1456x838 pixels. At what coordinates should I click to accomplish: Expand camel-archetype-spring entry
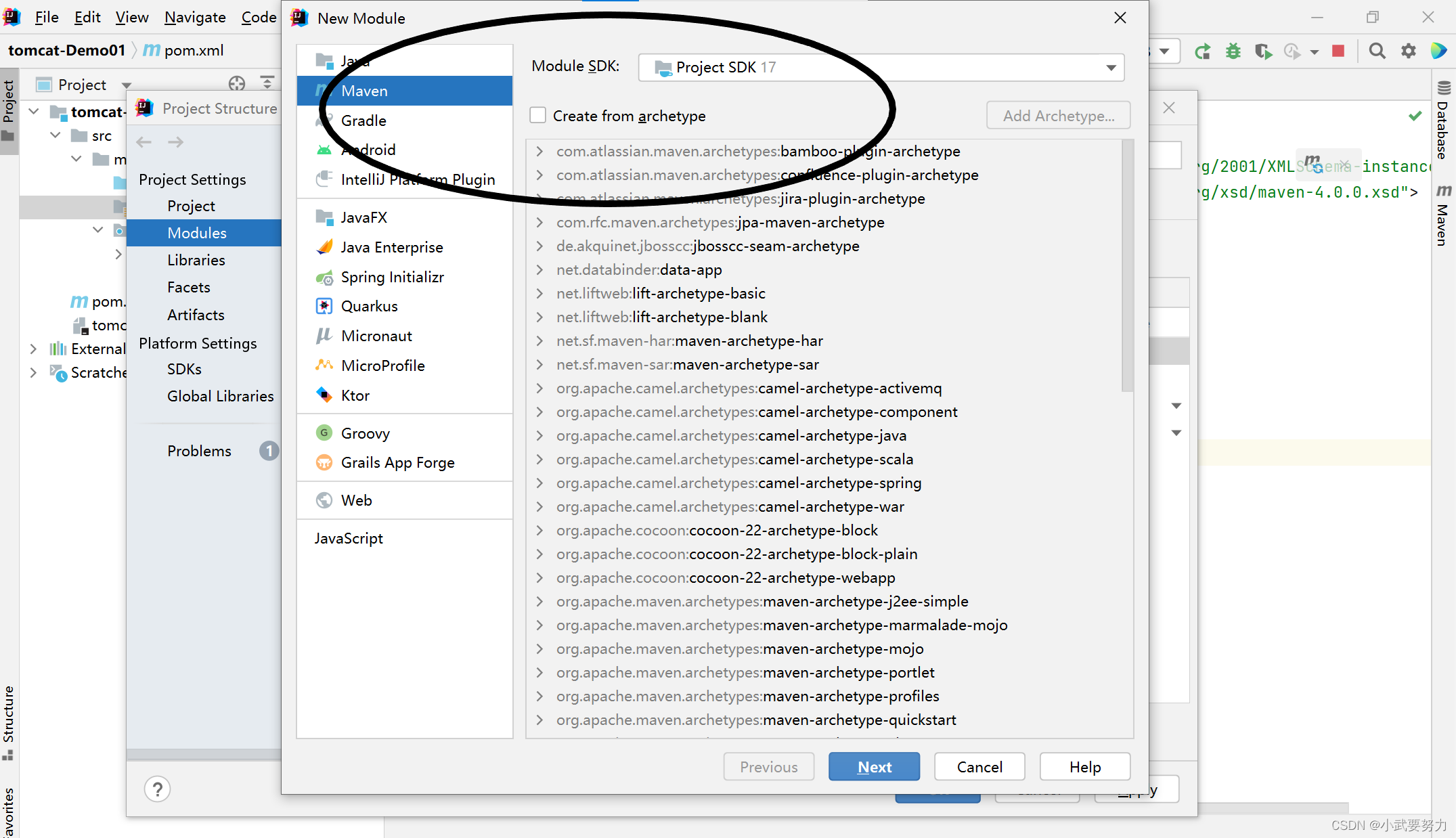tap(539, 483)
